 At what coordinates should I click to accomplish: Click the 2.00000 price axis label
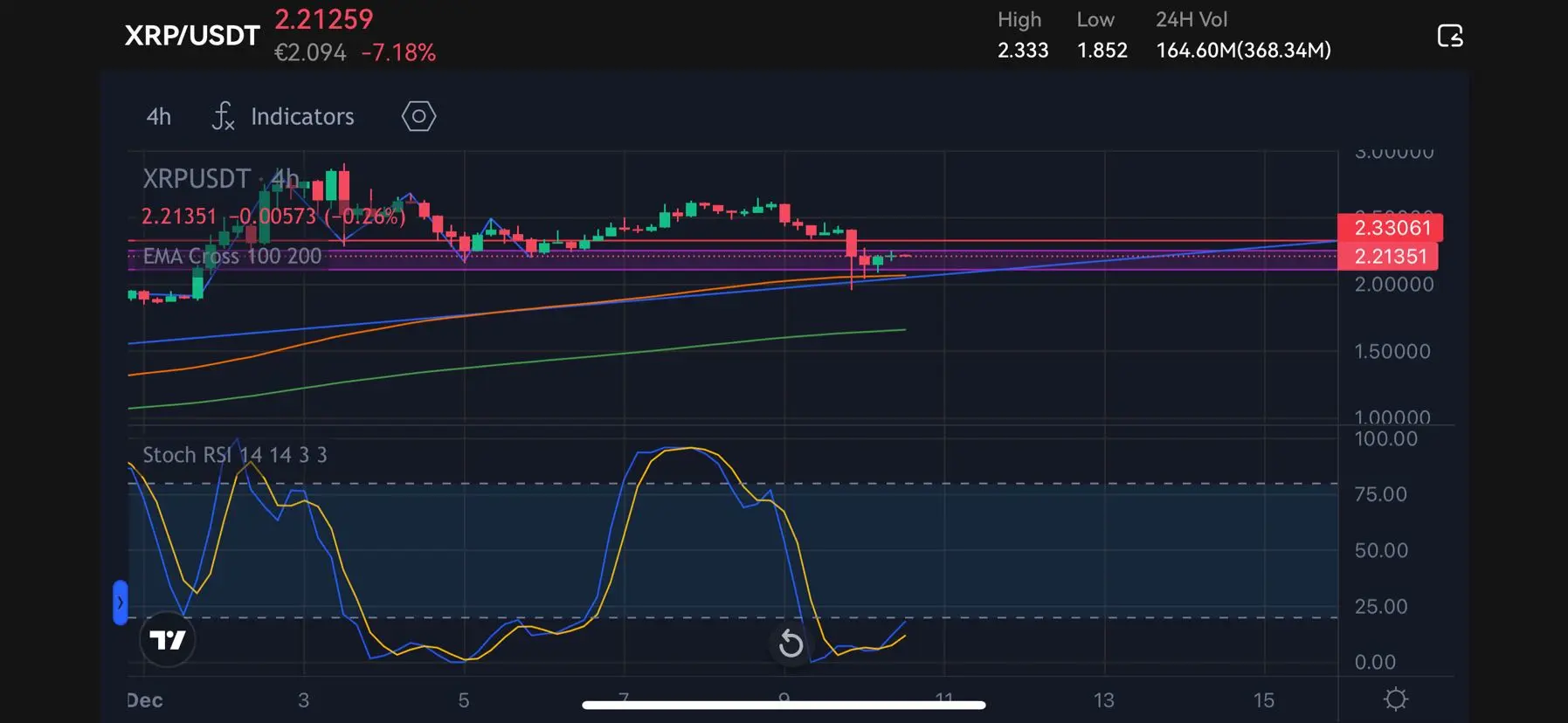point(1394,285)
